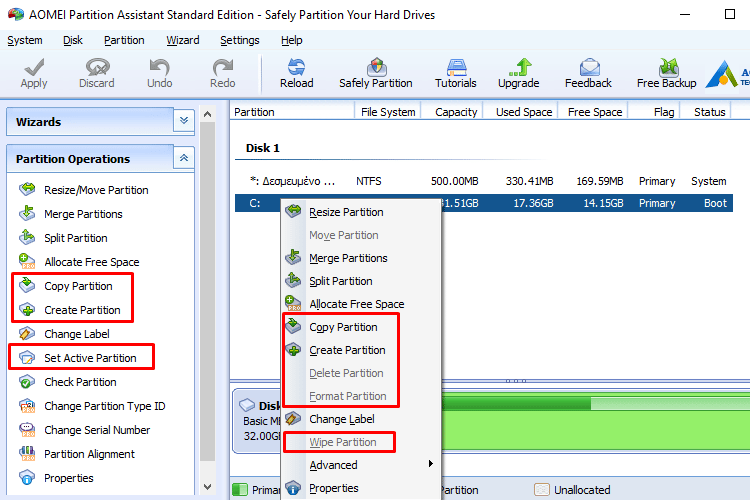This screenshot has height=500, width=750.
Task: Click the Discard toolbar icon
Action: click(x=97, y=67)
